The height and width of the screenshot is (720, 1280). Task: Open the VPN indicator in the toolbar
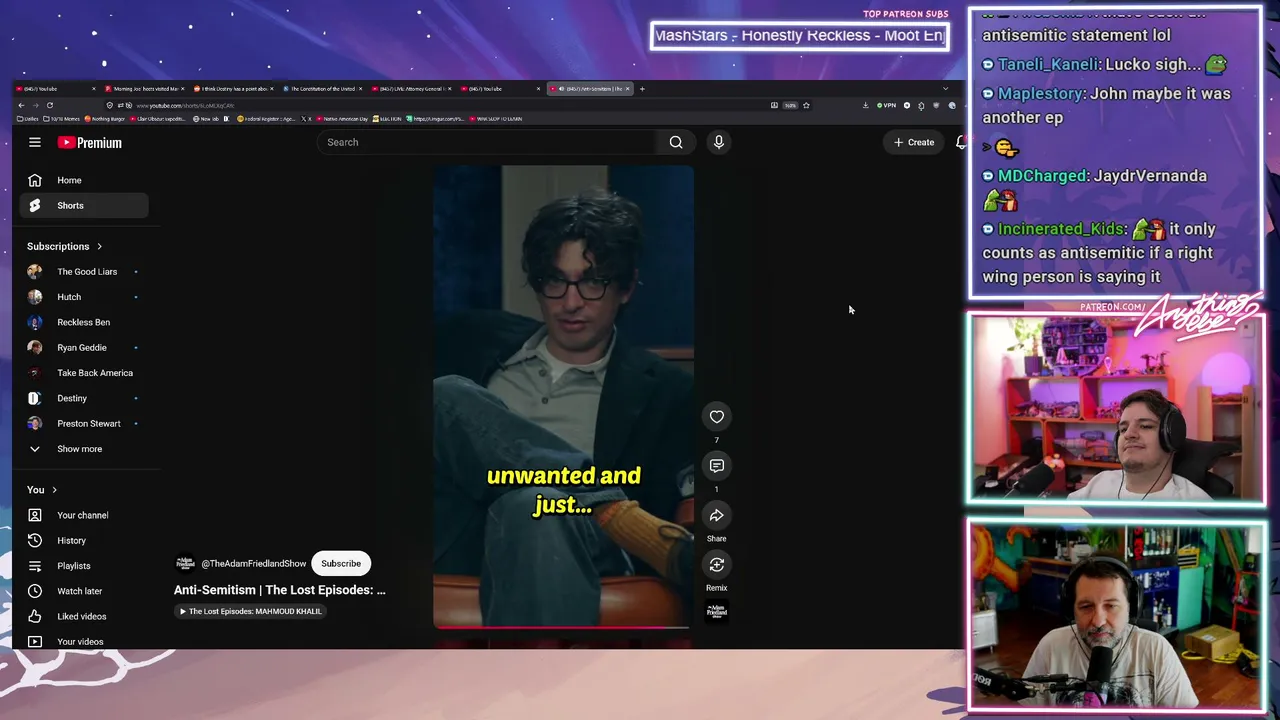point(886,105)
